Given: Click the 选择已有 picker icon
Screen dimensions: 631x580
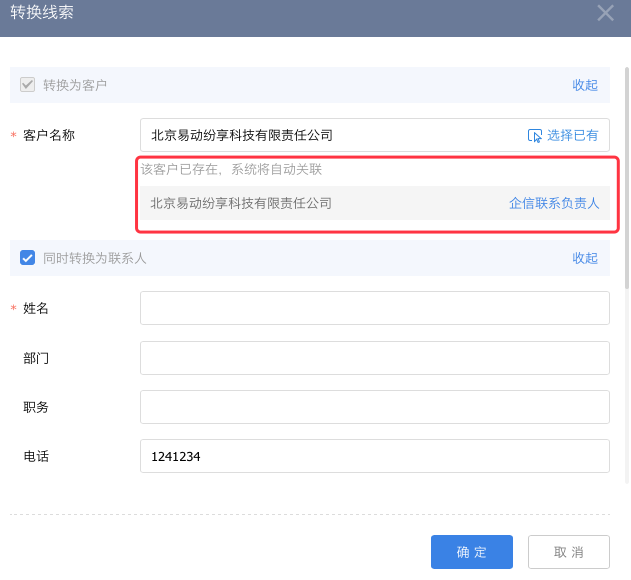Looking at the screenshot, I should coord(535,135).
